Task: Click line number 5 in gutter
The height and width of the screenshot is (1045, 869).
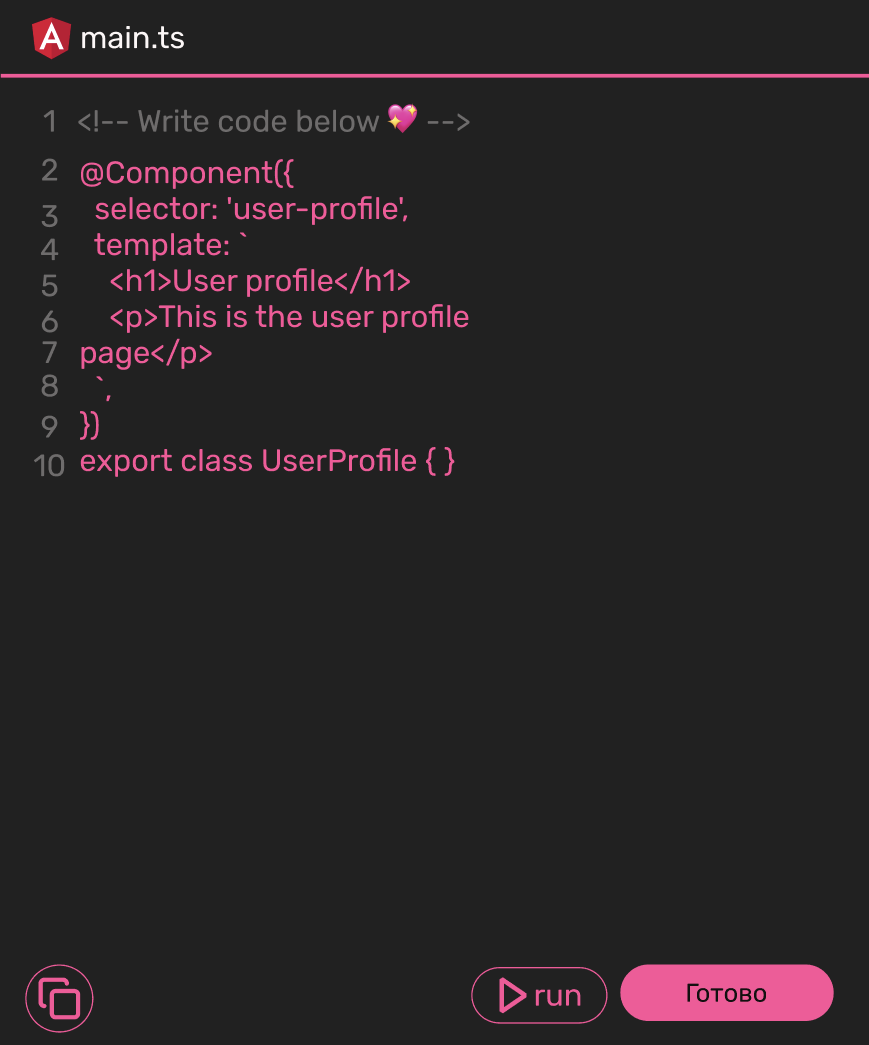Action: coord(50,285)
